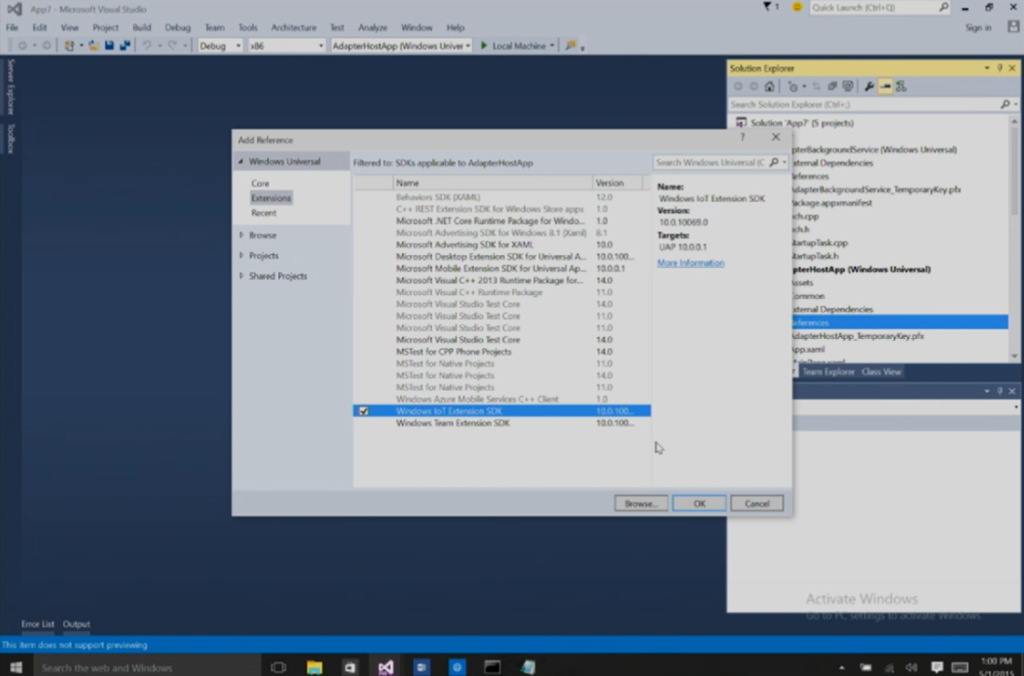Sort by the Version column header
Viewport: 1024px width, 676px height.
coord(617,183)
